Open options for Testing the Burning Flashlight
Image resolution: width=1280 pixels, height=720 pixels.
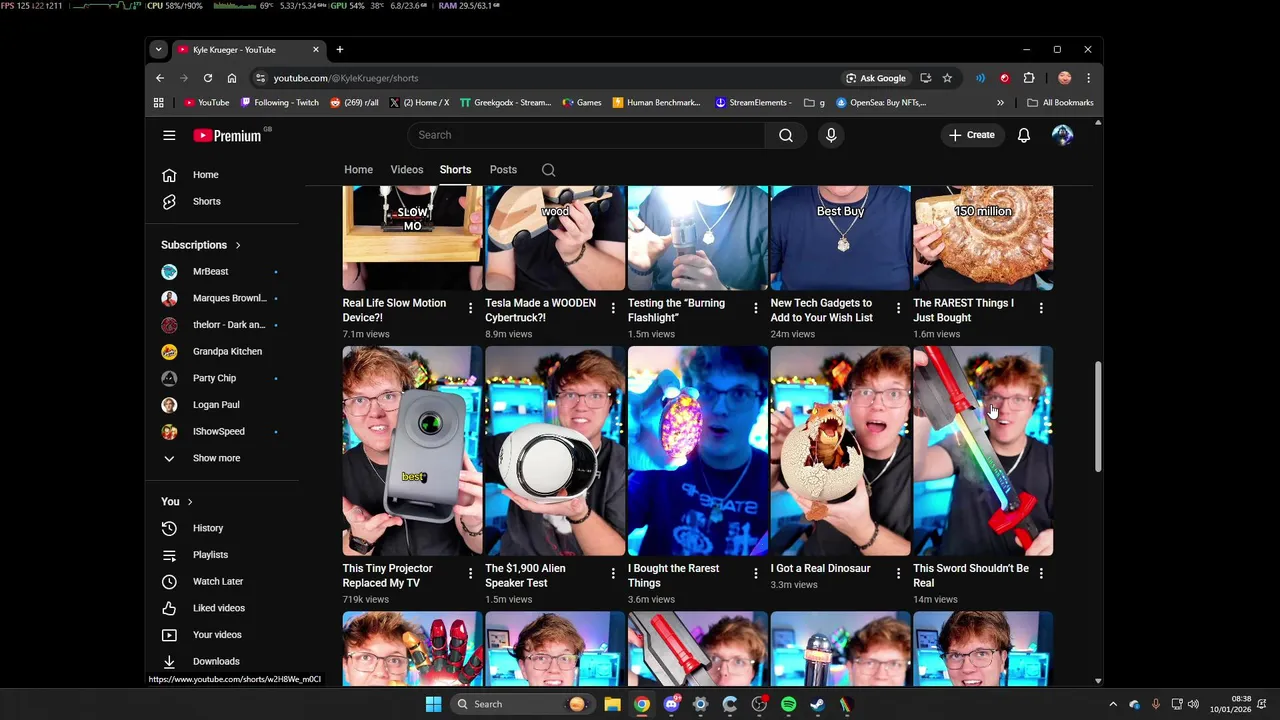click(755, 308)
